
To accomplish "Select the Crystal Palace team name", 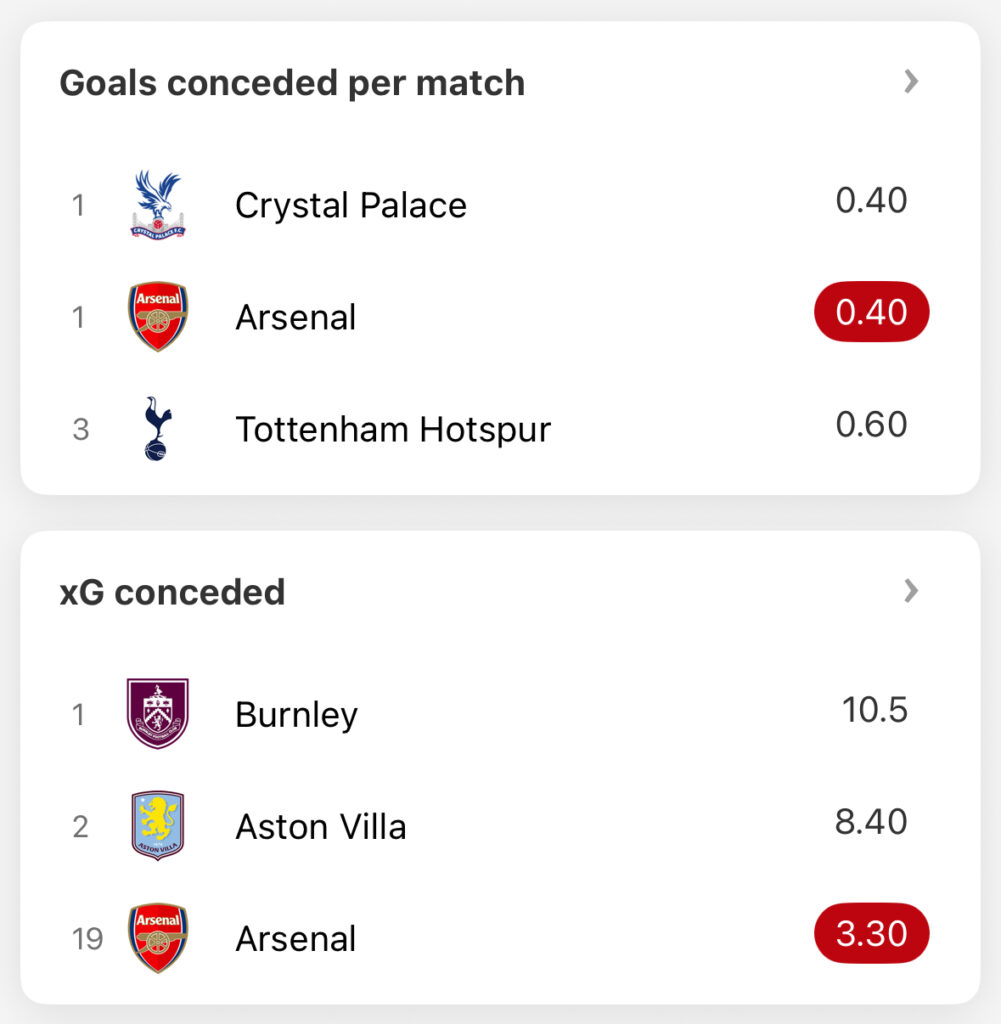I will pyautogui.click(x=351, y=206).
